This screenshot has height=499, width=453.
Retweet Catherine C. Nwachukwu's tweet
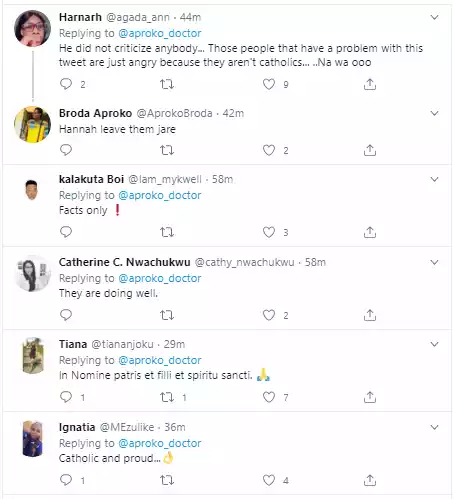click(167, 315)
